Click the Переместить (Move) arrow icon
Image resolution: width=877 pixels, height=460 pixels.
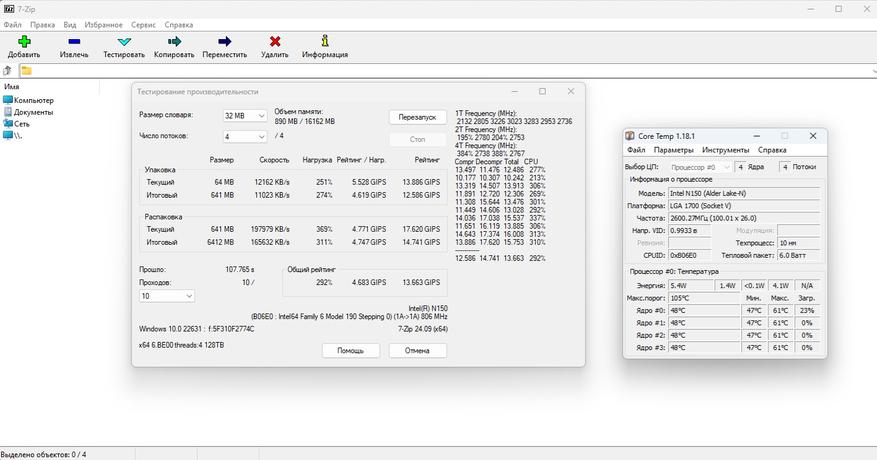pos(225,41)
